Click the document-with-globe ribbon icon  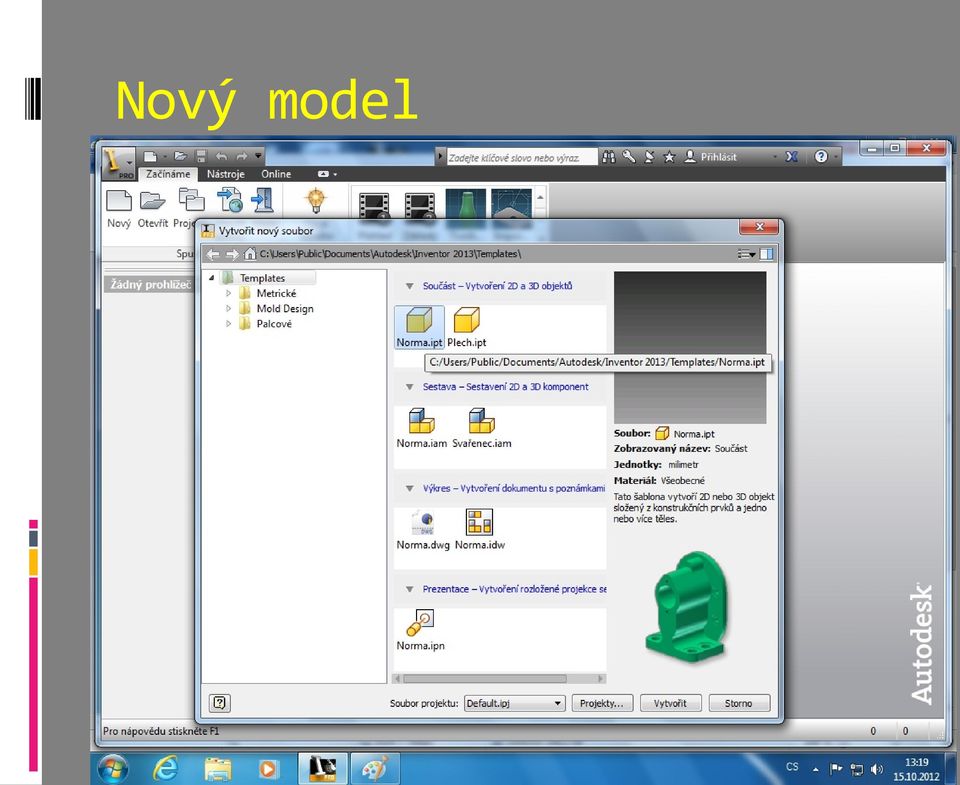[230, 200]
